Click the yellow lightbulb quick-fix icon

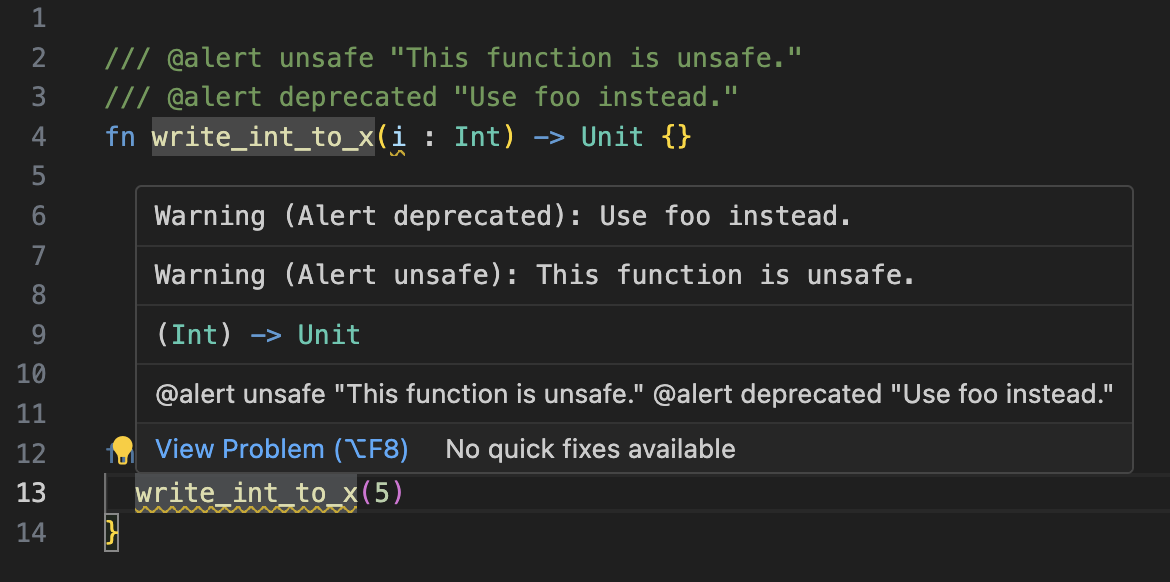click(x=122, y=449)
